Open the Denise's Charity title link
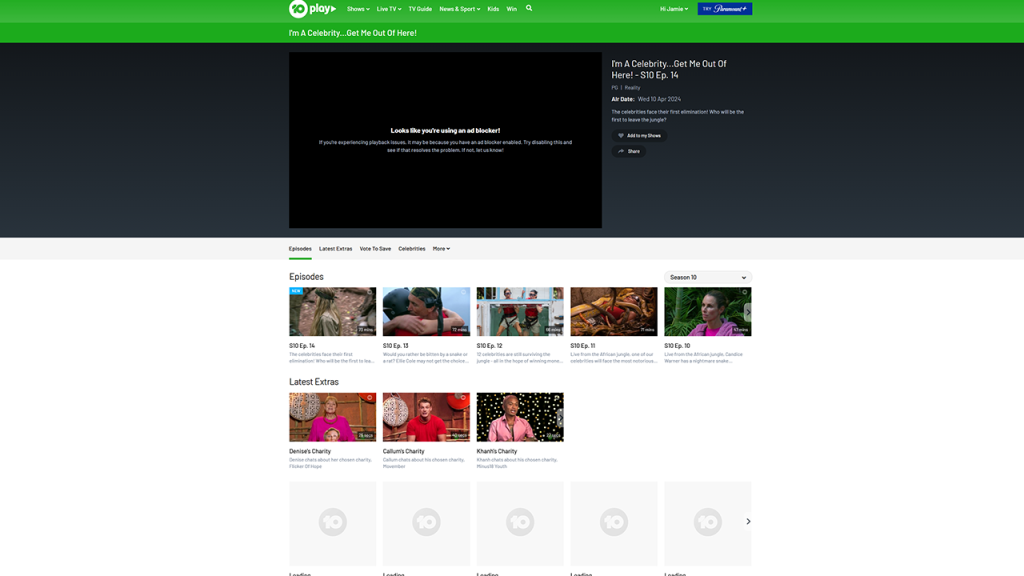1024x576 pixels. 310,451
